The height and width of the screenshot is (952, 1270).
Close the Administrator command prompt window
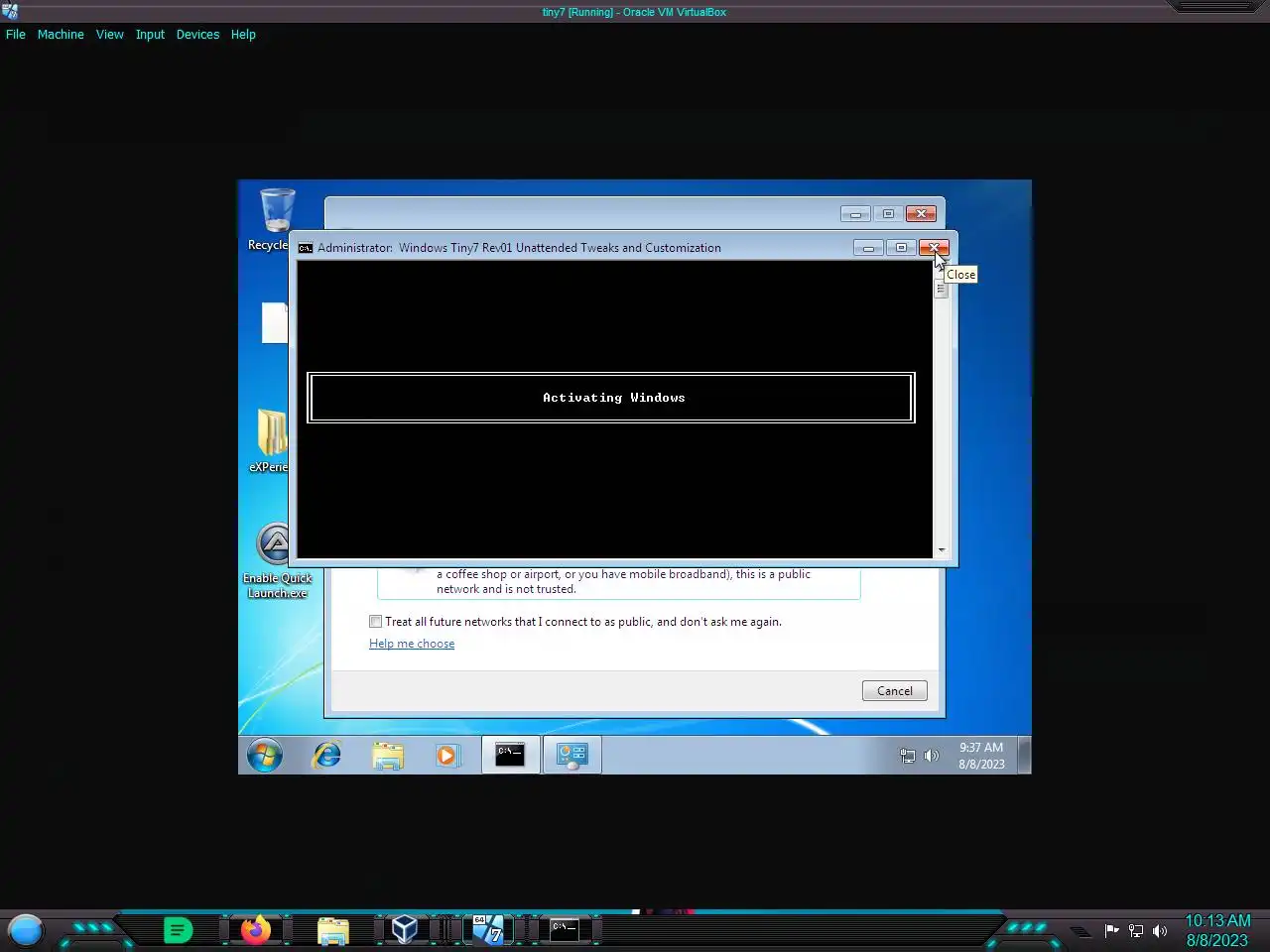934,248
